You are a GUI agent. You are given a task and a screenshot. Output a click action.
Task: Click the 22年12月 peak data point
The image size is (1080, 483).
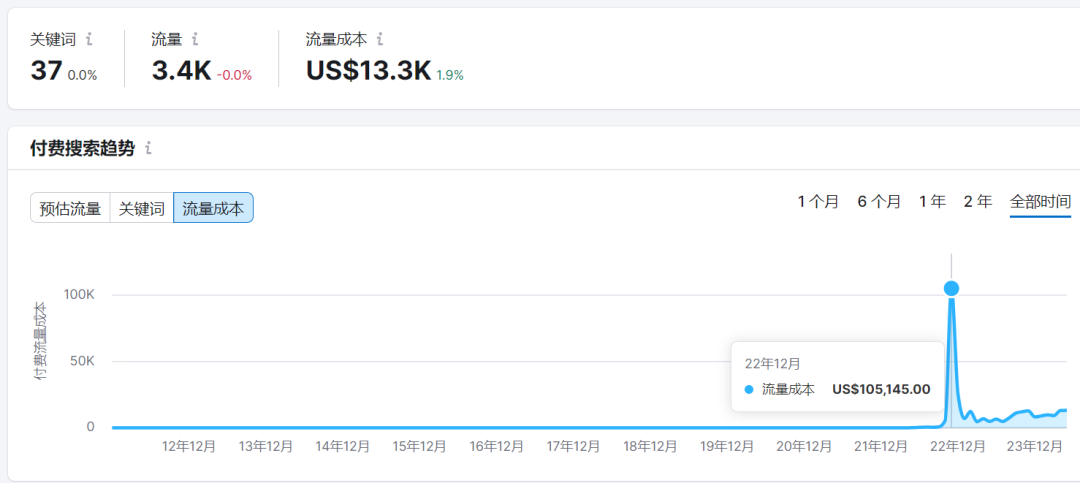(x=951, y=288)
